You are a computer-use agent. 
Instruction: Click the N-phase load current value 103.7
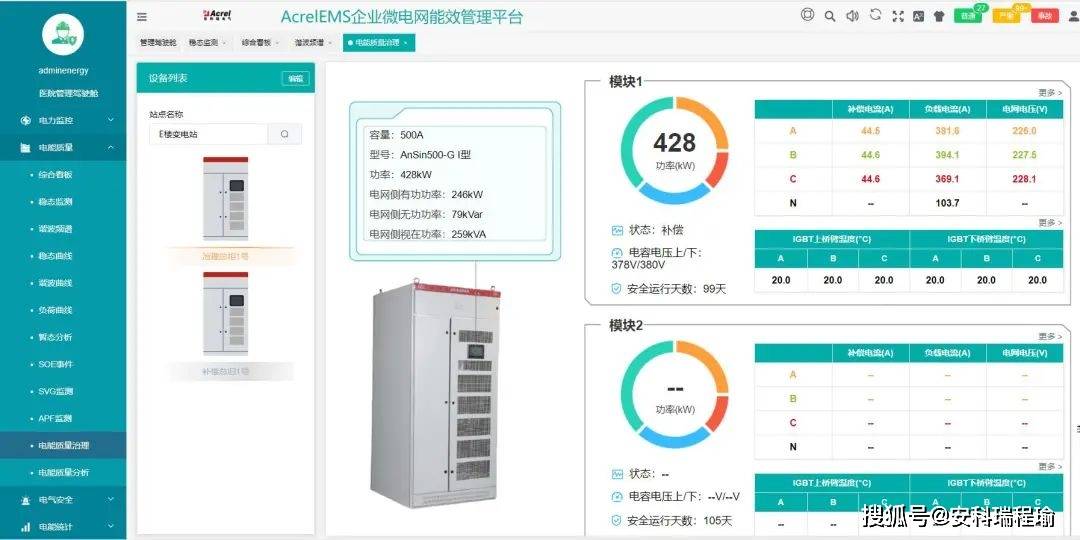click(x=948, y=203)
